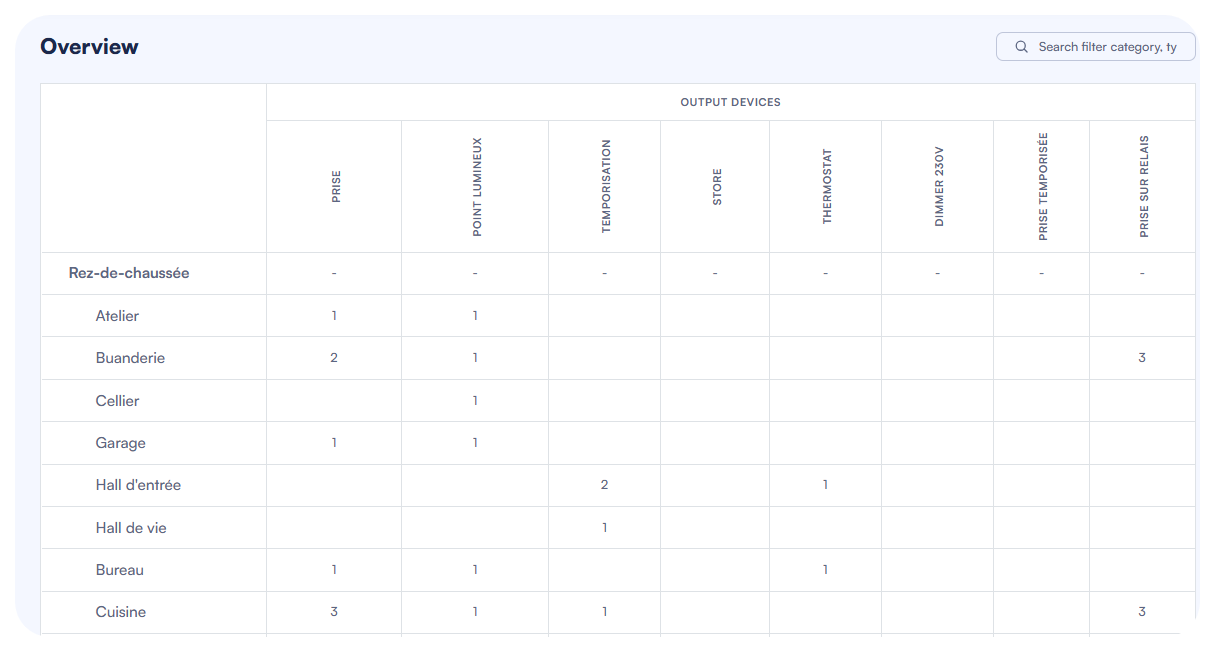
Task: Select the PRISE SUR RELAIS column header
Action: (x=1141, y=186)
